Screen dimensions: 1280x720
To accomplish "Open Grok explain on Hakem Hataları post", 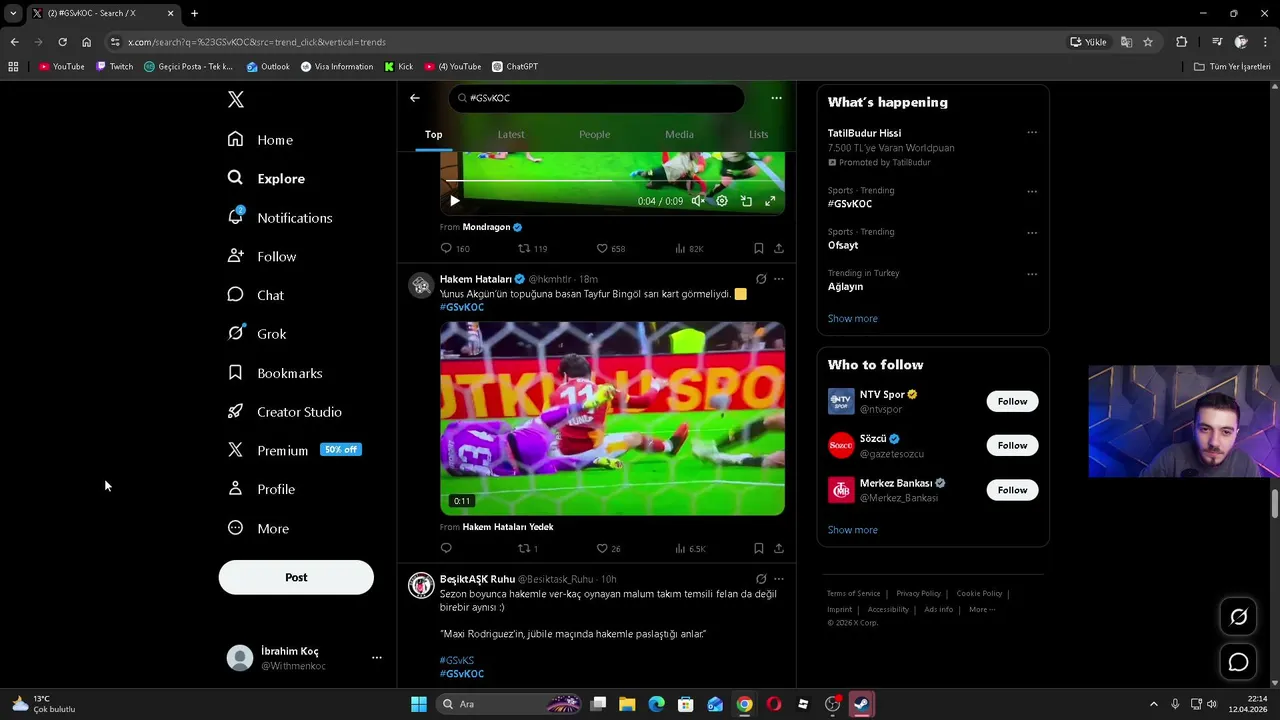I will [x=761, y=279].
